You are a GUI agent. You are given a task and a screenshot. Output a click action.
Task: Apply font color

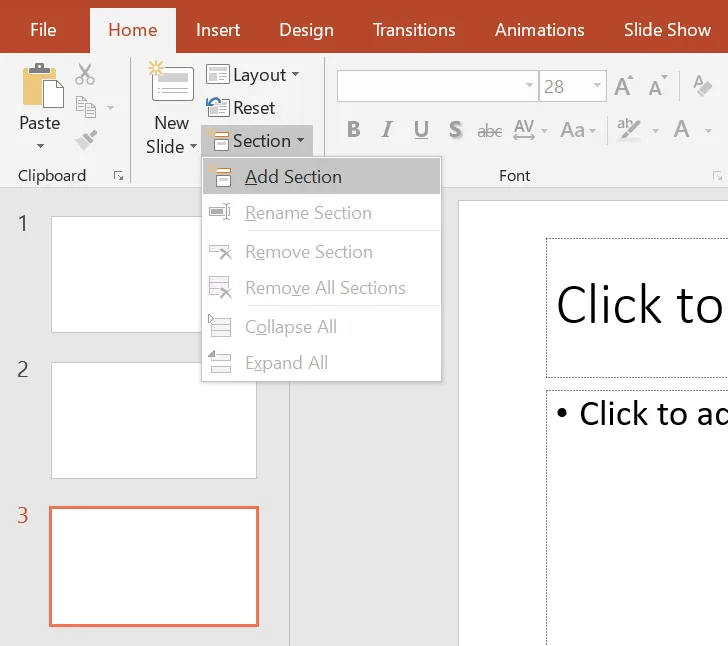(x=682, y=129)
